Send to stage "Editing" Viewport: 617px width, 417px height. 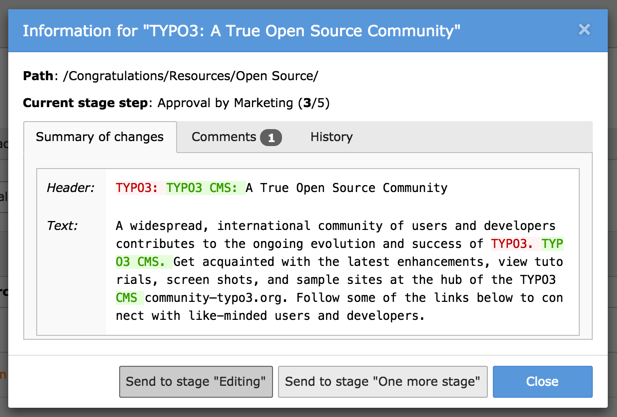[x=196, y=381]
